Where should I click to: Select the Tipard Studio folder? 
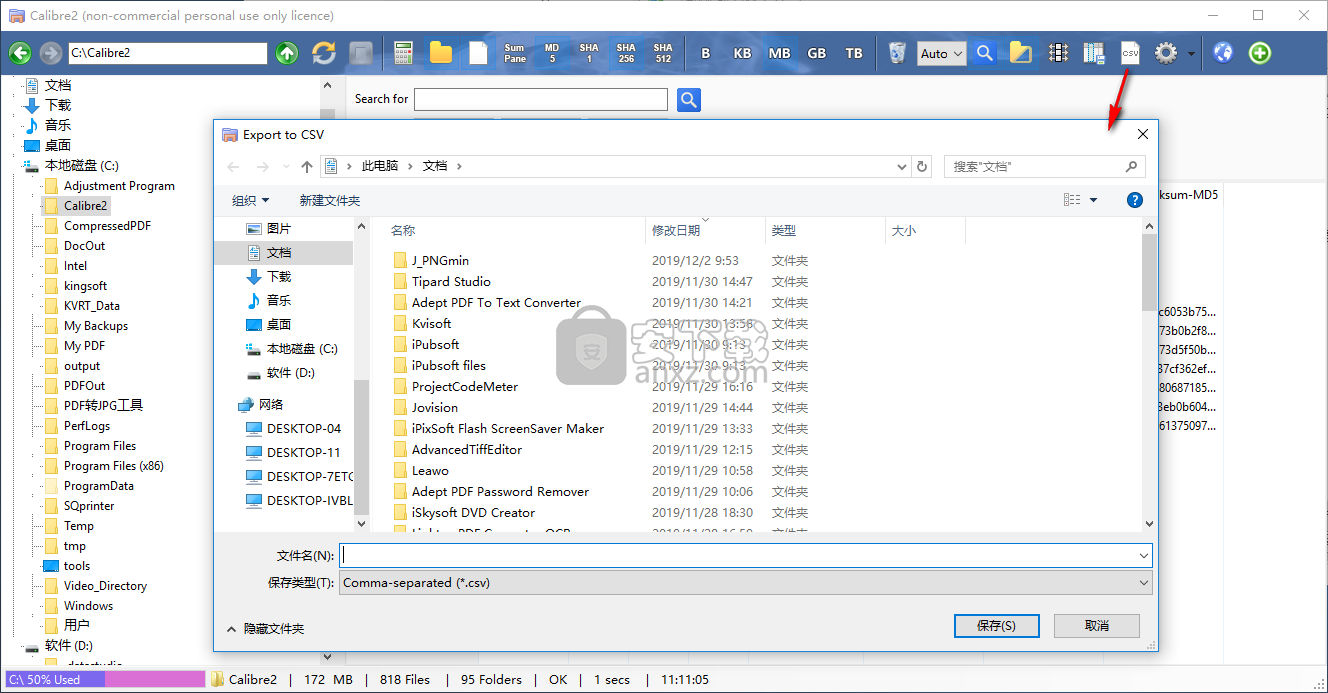click(x=451, y=282)
